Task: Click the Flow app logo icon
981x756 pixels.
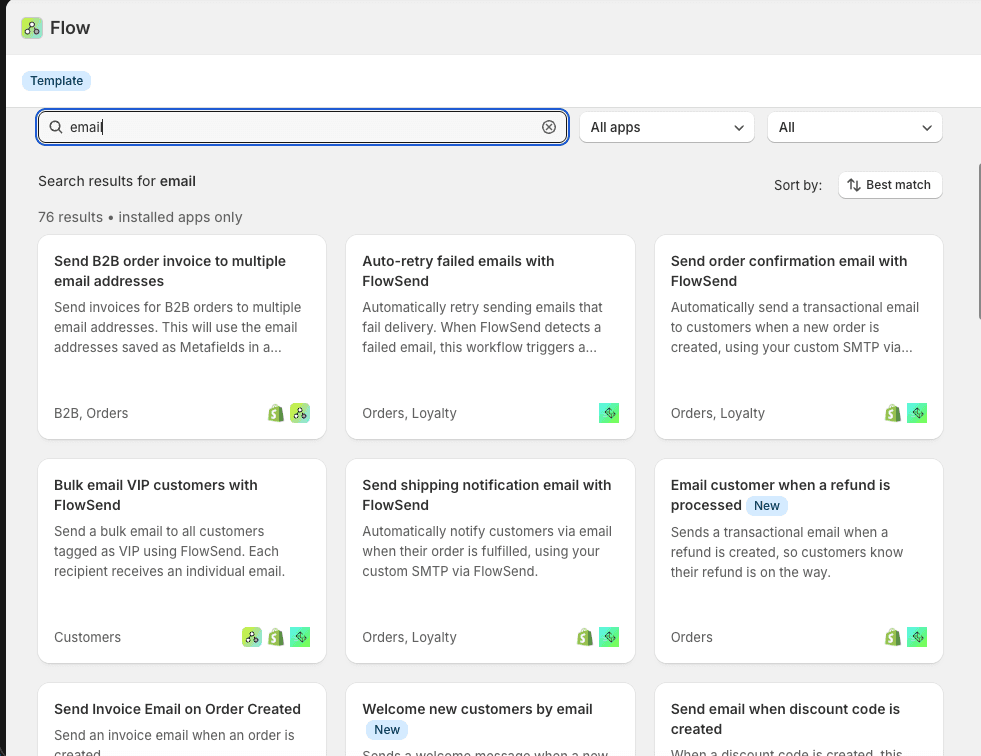Action: point(32,28)
